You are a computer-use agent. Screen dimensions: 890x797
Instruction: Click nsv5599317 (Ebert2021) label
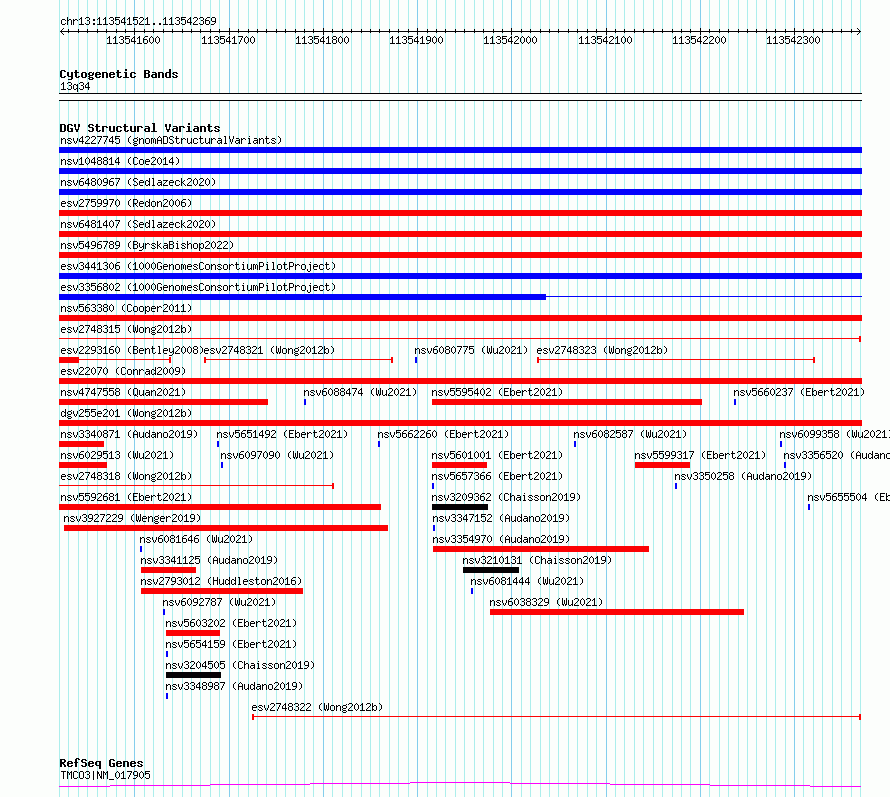click(x=700, y=455)
